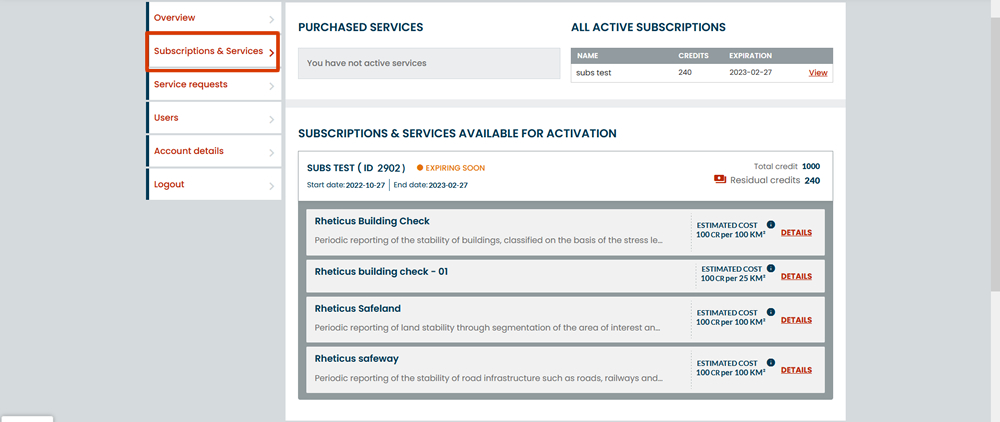Click info icon beside Rheticus building check - 01 cost

(770, 268)
